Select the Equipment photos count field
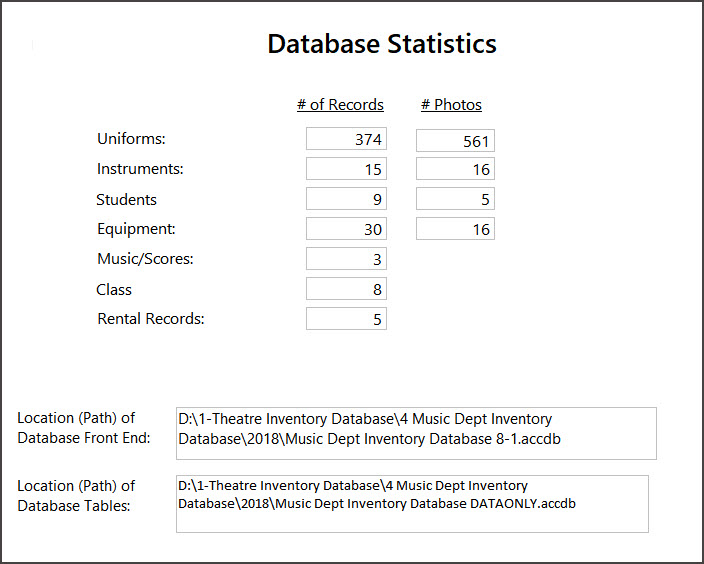The width and height of the screenshot is (704, 564). point(455,230)
